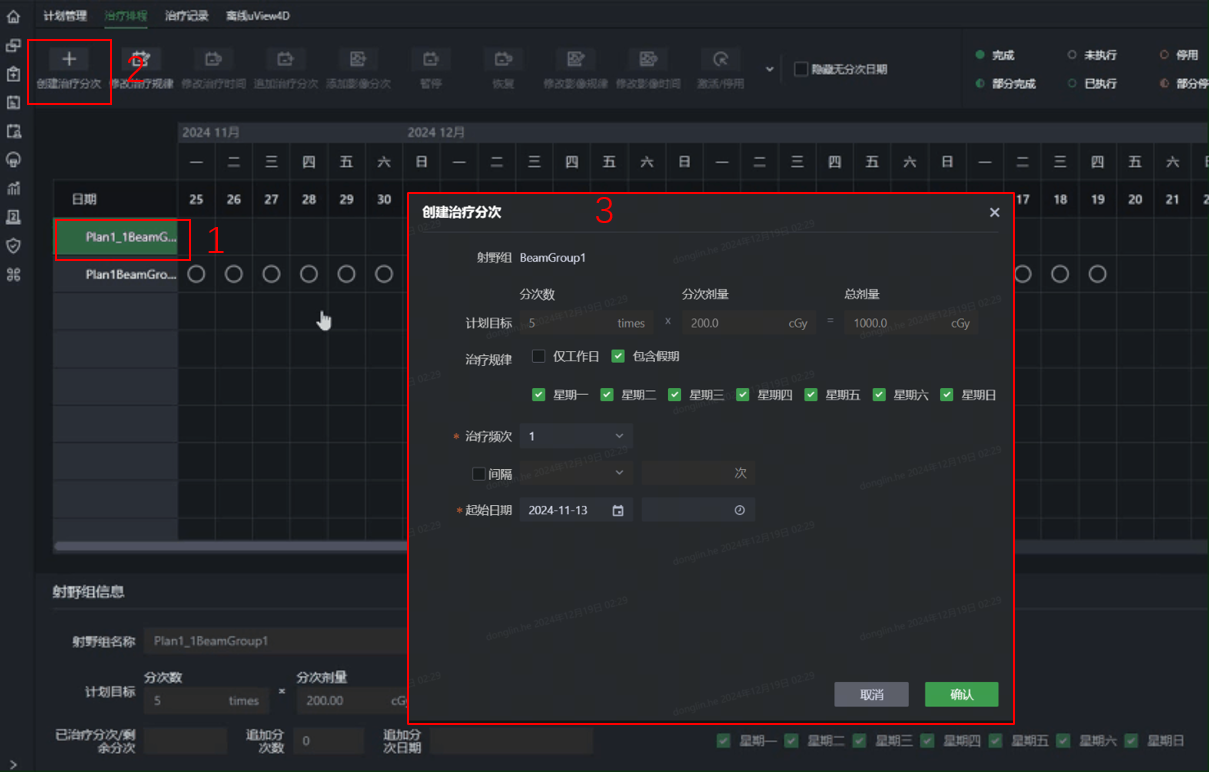Open the 治疗频次 dropdown
This screenshot has width=1209, height=772.
coord(576,436)
